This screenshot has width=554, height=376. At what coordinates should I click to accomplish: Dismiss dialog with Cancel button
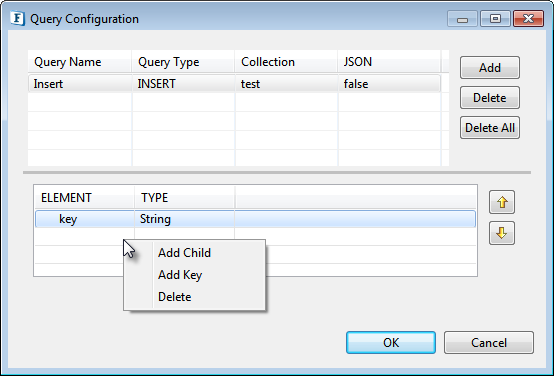pyautogui.click(x=489, y=342)
